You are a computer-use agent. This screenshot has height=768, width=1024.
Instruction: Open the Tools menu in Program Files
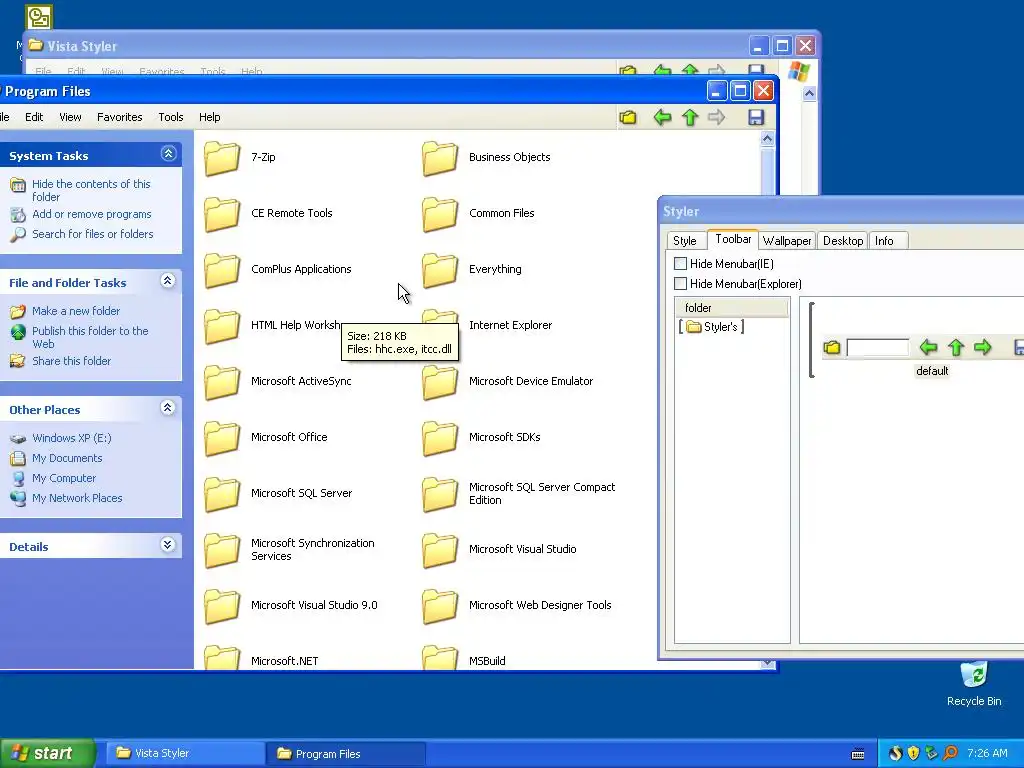coord(170,117)
